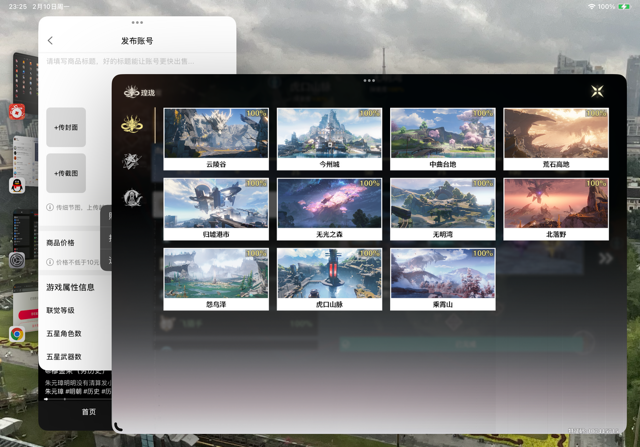Tap the 100% label on 乘霄山 card
This screenshot has height=447, width=640.
click(x=482, y=254)
